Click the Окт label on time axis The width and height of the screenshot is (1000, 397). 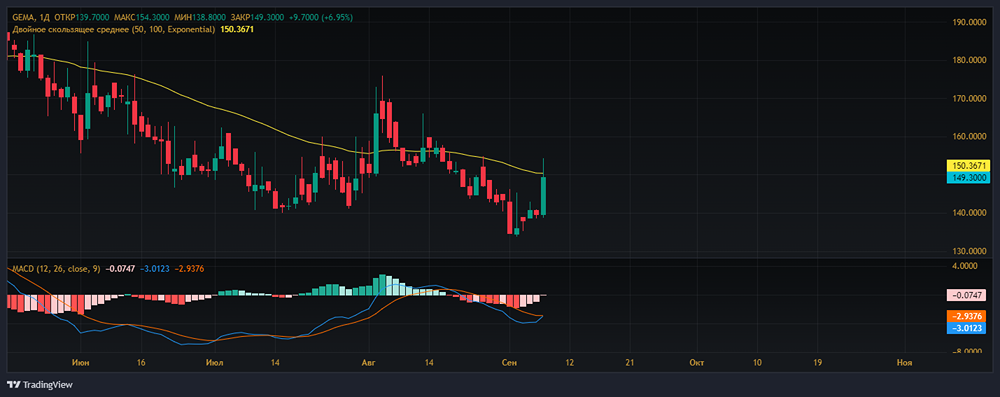pos(696,363)
